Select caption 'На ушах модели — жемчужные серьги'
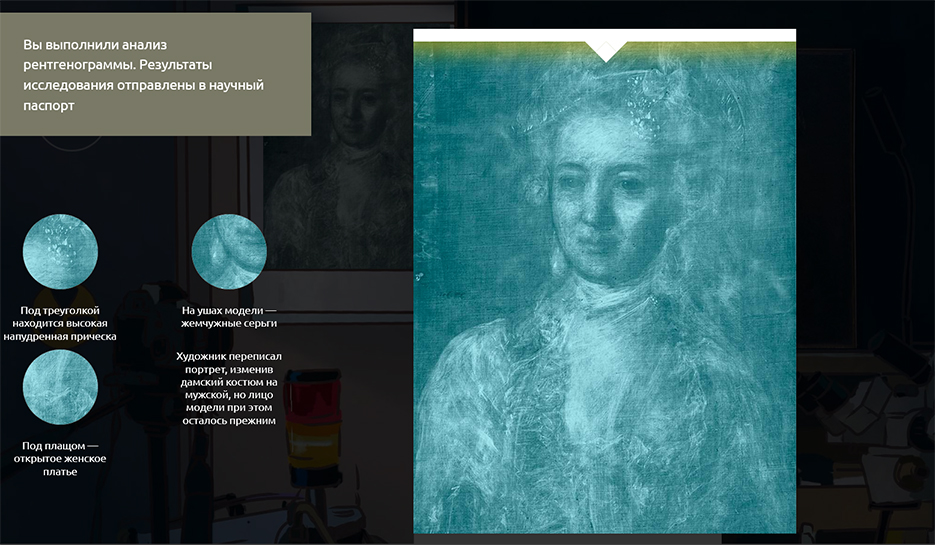The image size is (935, 545). click(229, 317)
